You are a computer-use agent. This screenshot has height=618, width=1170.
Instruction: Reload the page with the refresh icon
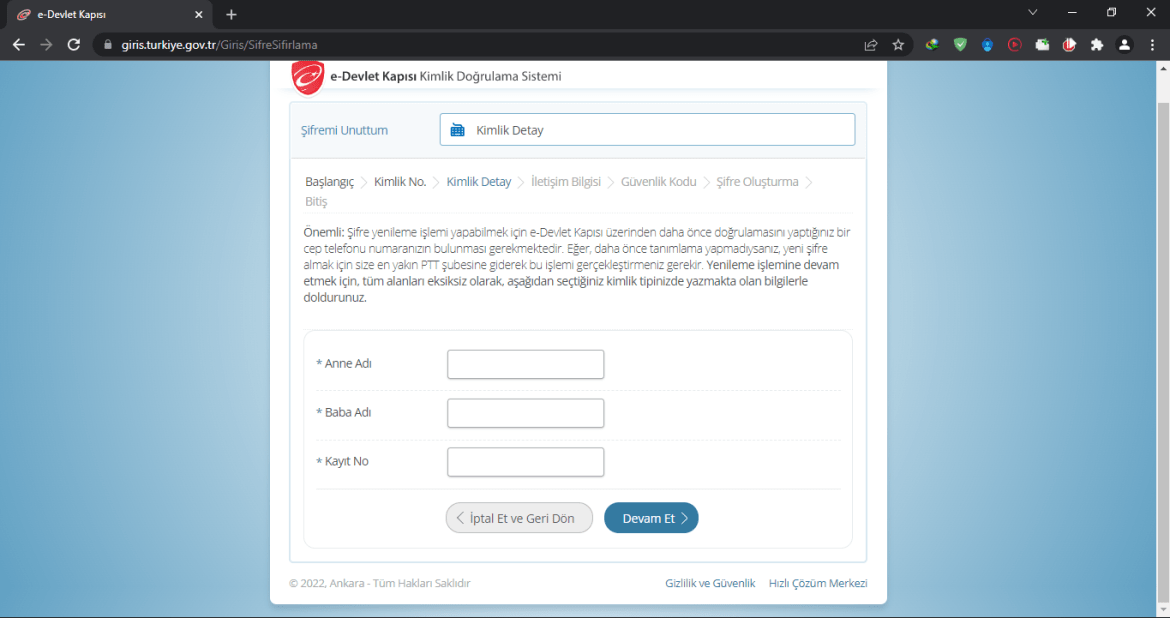click(73, 45)
